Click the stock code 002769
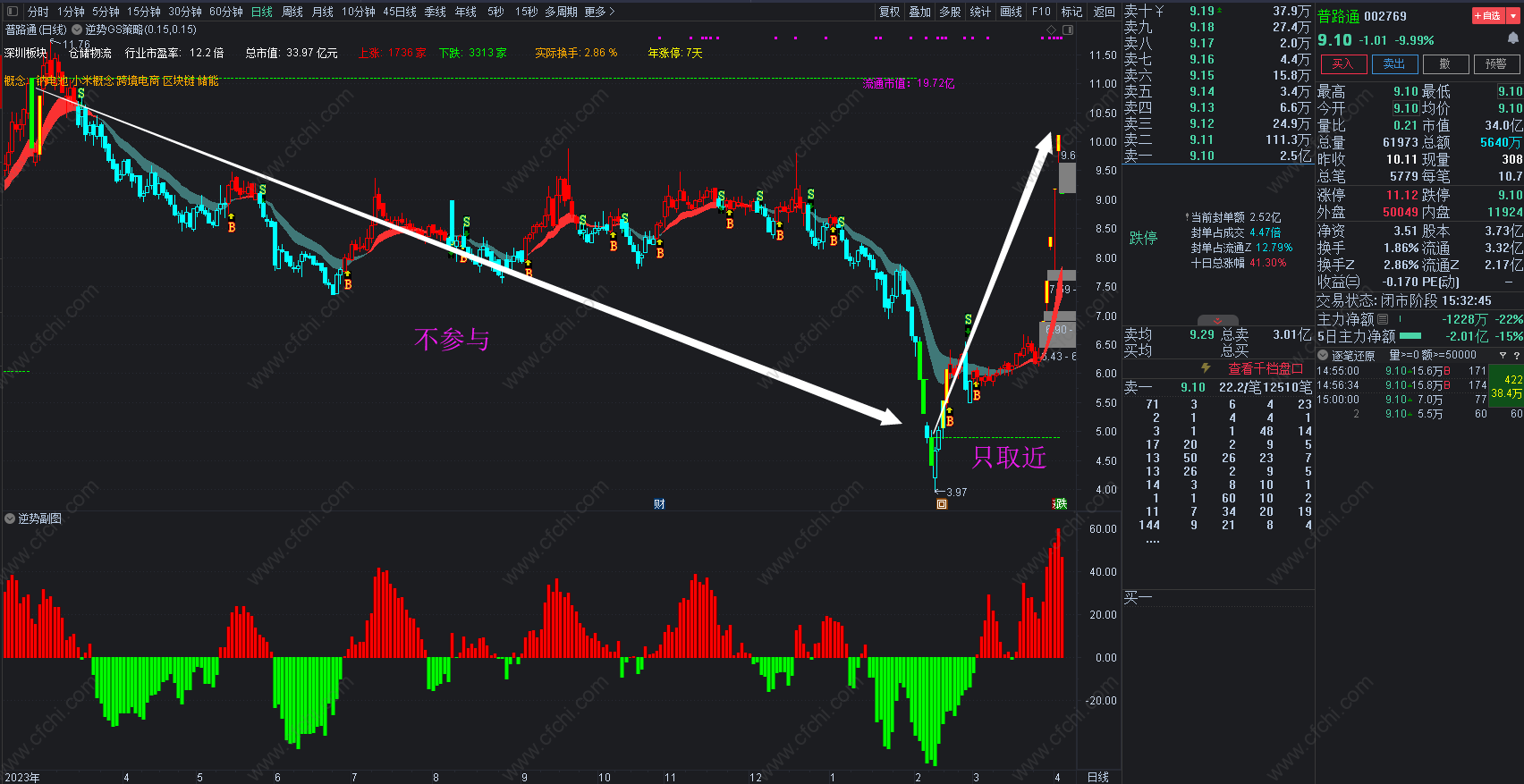The height and width of the screenshot is (784, 1524). point(1385,16)
